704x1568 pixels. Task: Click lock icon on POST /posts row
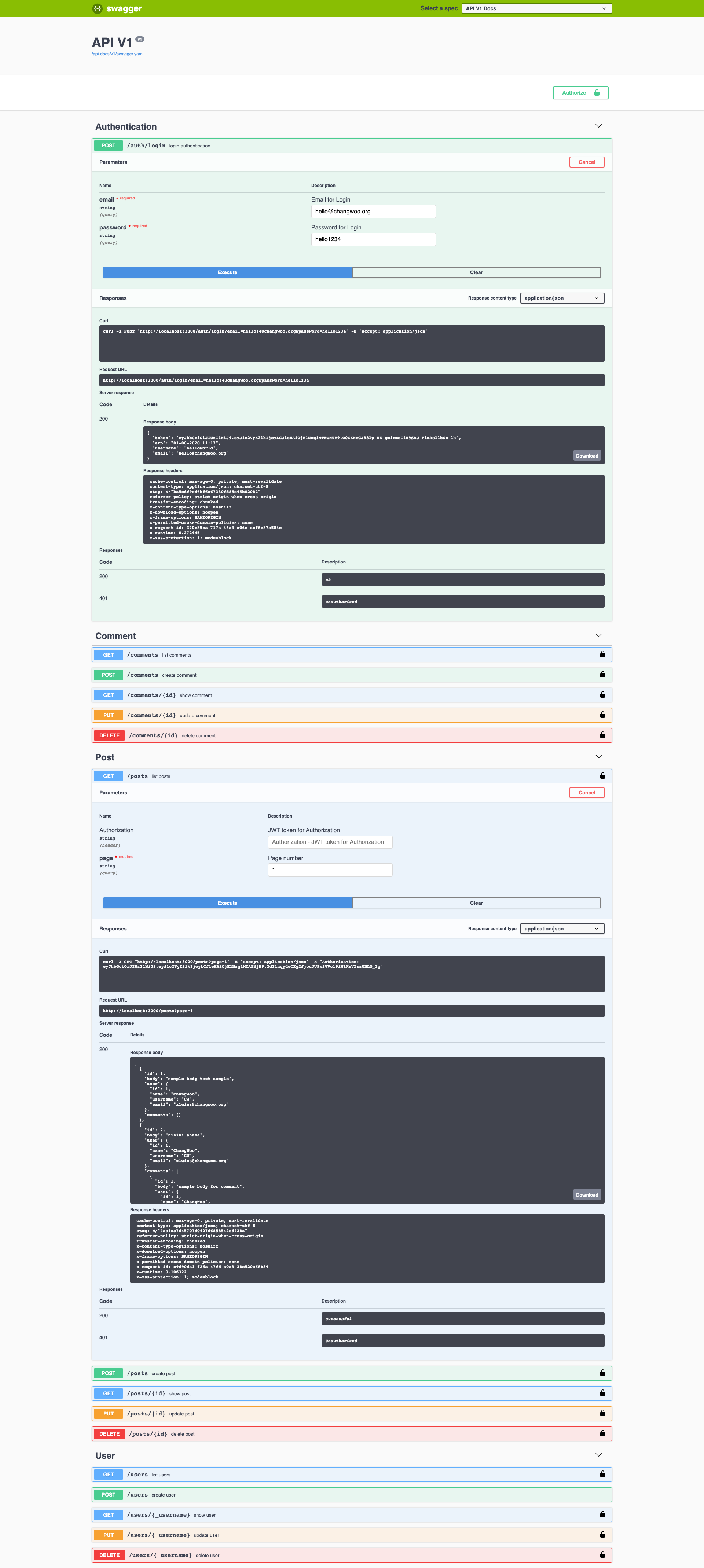point(602,1373)
